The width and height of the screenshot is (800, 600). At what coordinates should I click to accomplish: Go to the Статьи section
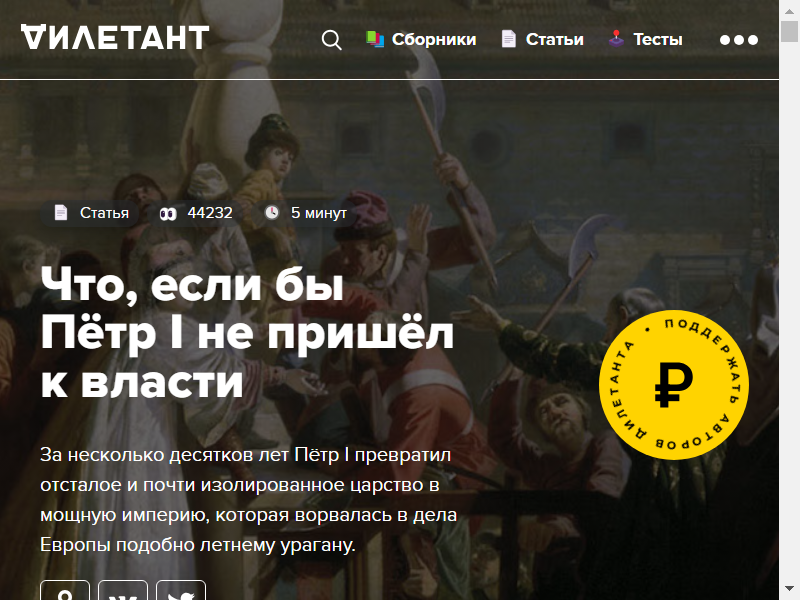555,39
